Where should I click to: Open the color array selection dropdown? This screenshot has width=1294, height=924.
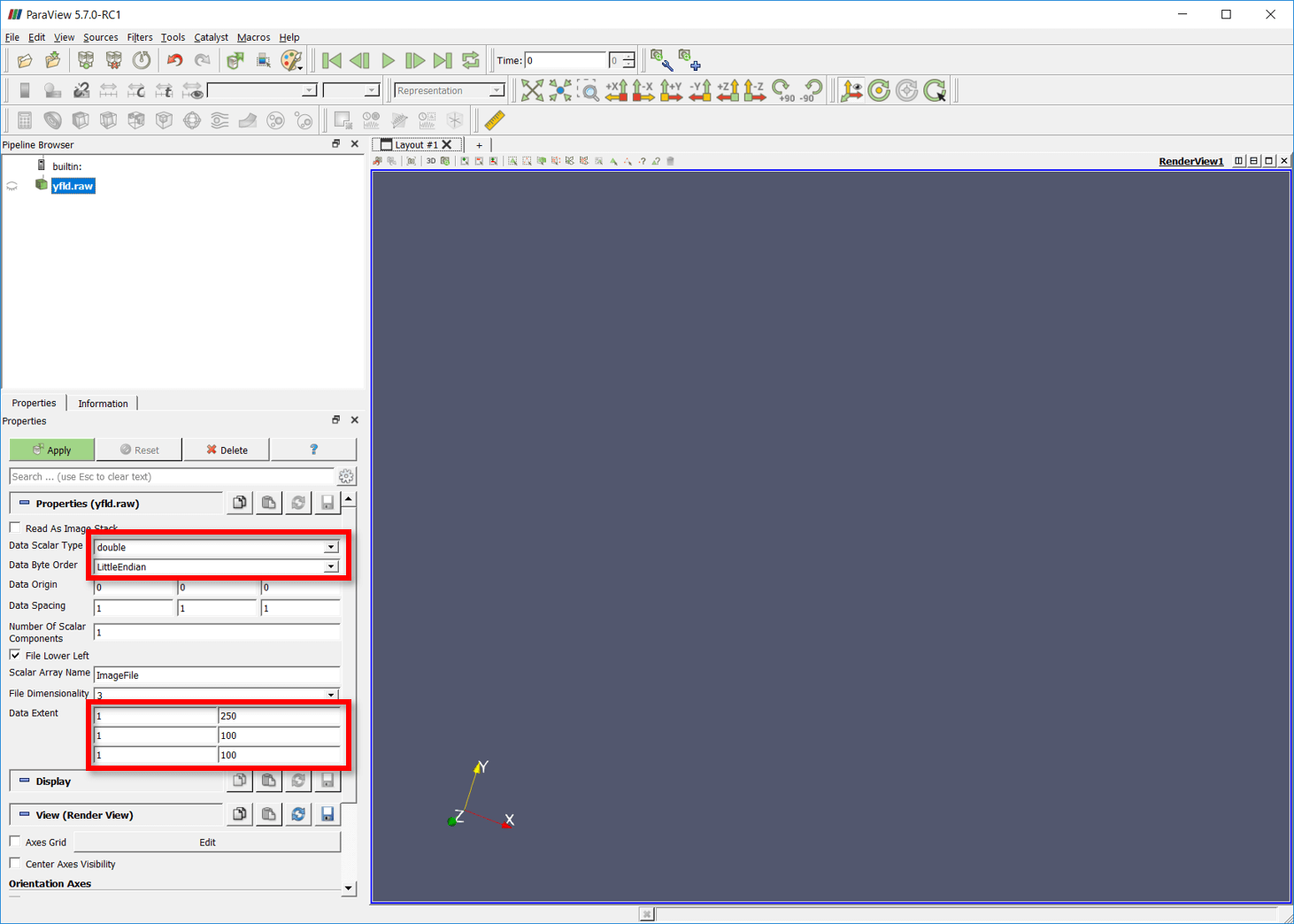[262, 90]
